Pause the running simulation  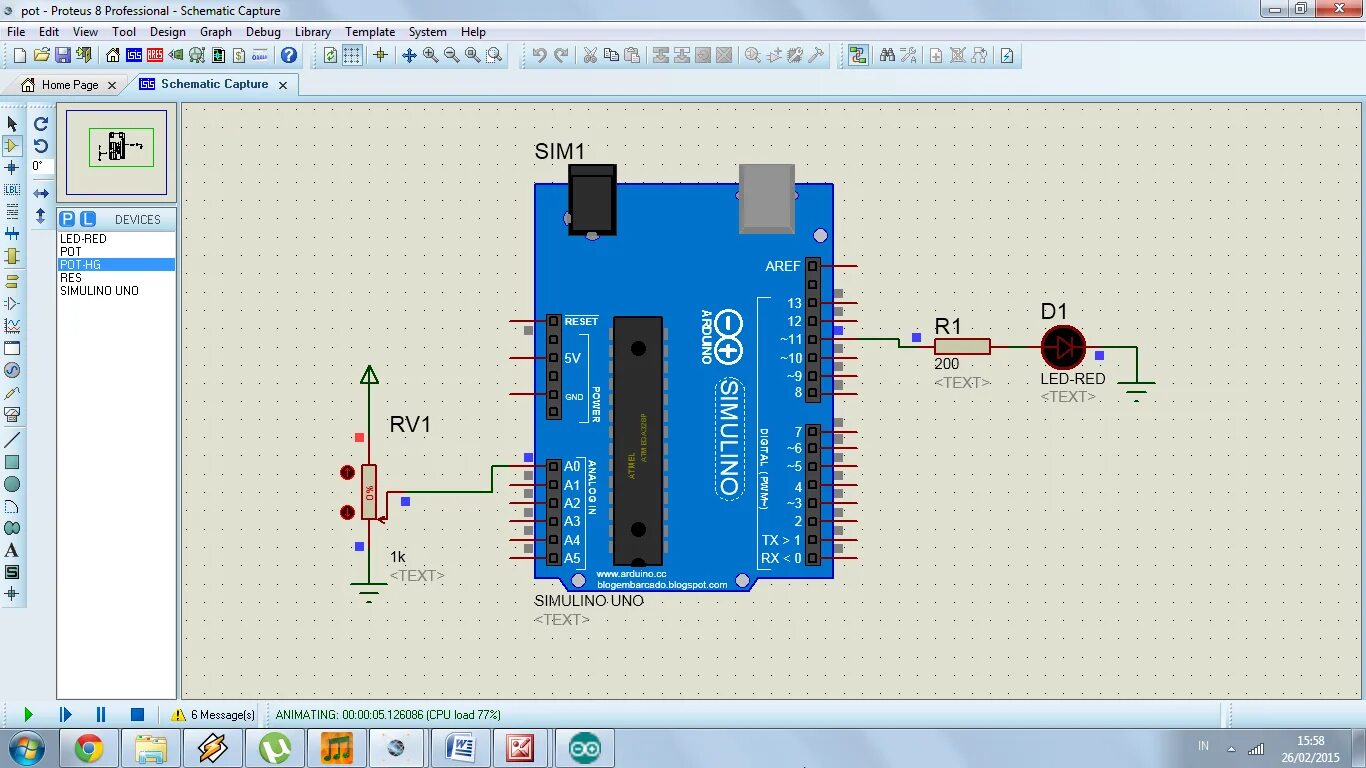(100, 714)
